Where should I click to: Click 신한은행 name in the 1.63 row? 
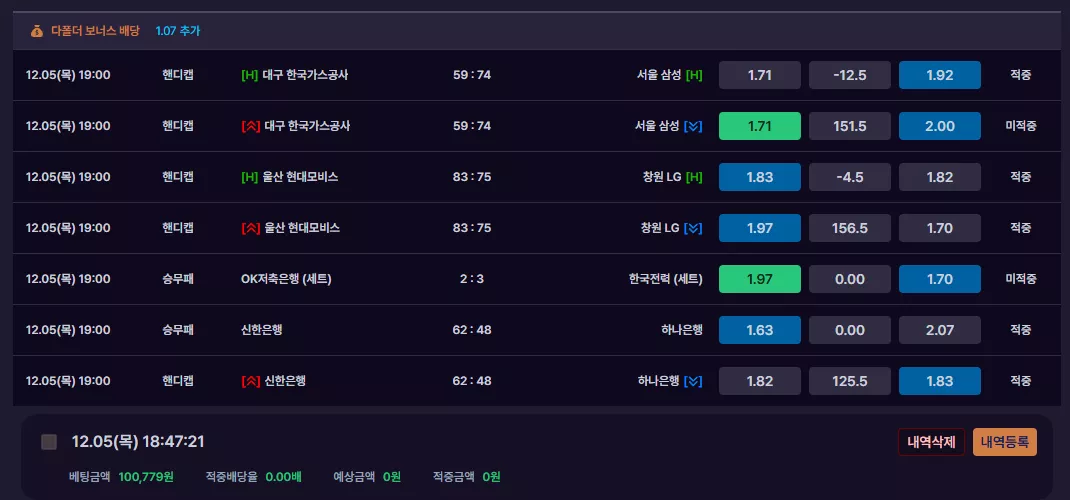[x=261, y=330]
